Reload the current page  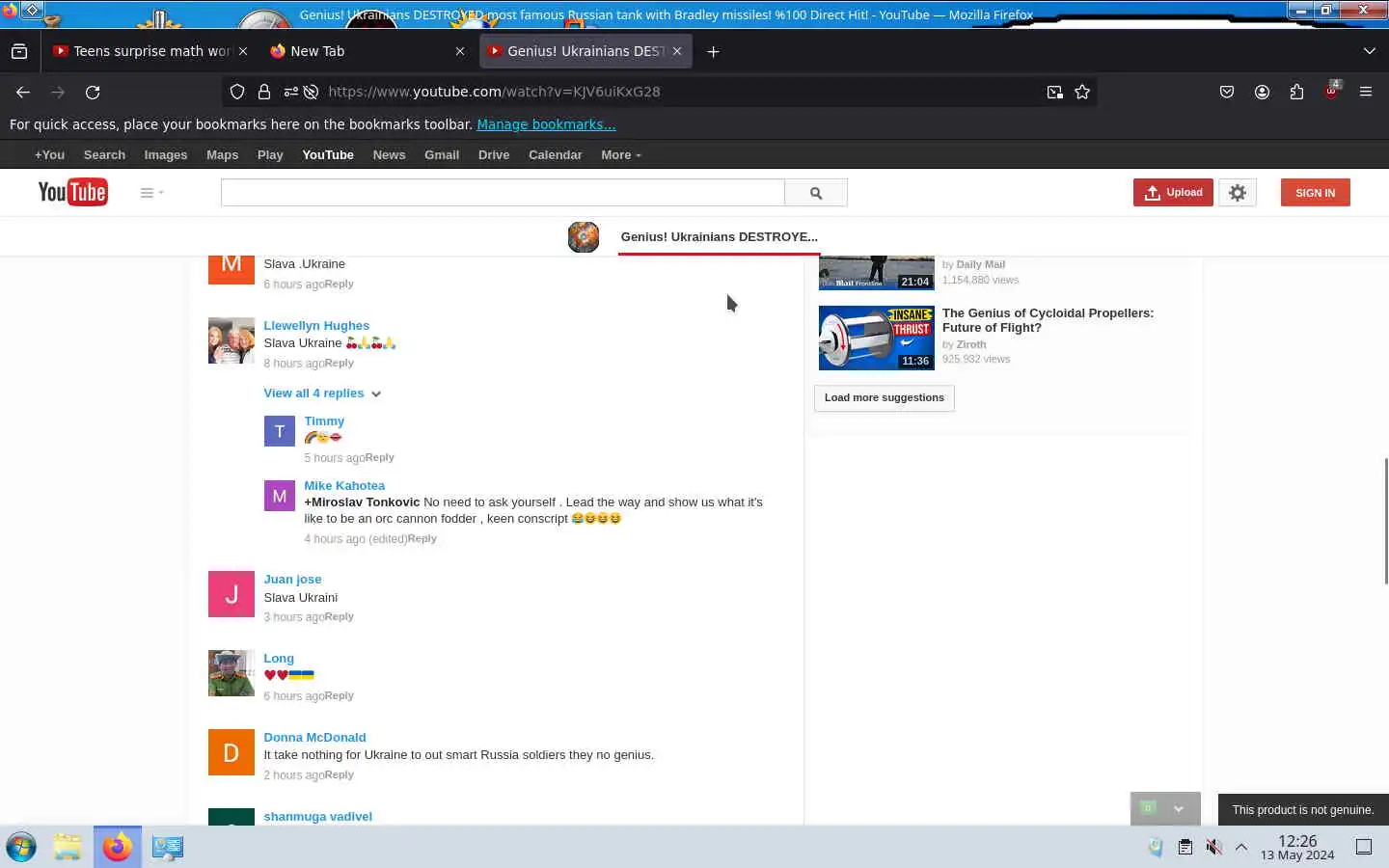click(93, 92)
